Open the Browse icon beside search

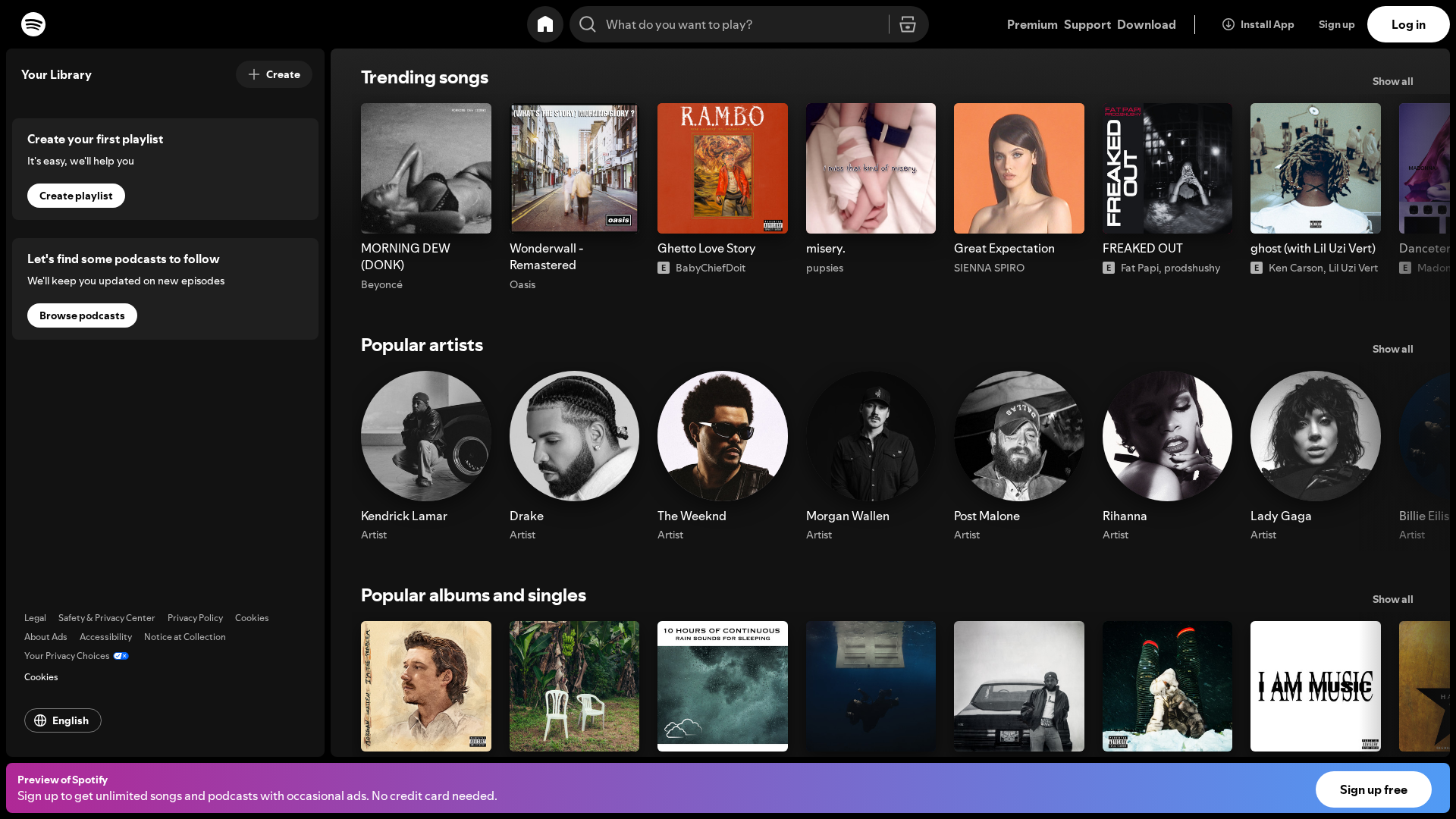[908, 24]
